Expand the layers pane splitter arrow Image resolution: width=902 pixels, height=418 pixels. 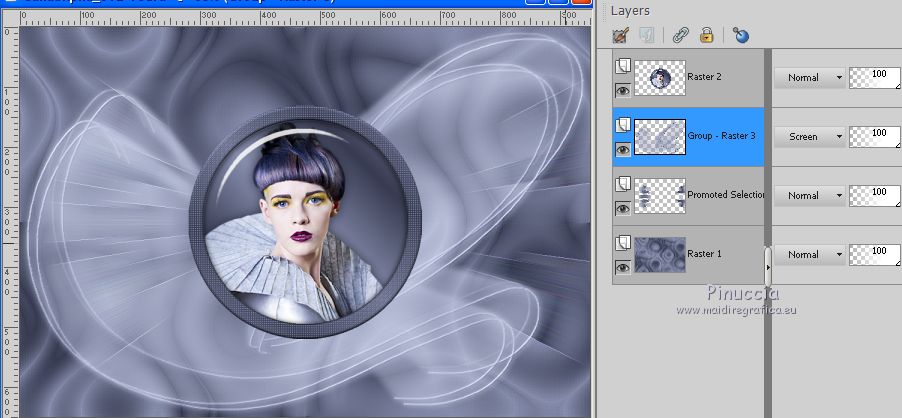pos(768,267)
